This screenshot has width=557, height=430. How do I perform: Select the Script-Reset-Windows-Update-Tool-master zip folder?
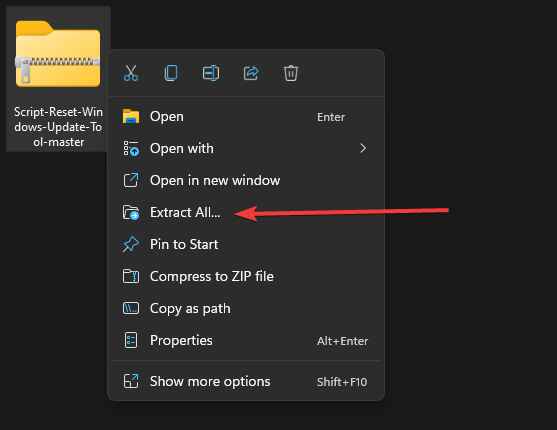(x=58, y=79)
